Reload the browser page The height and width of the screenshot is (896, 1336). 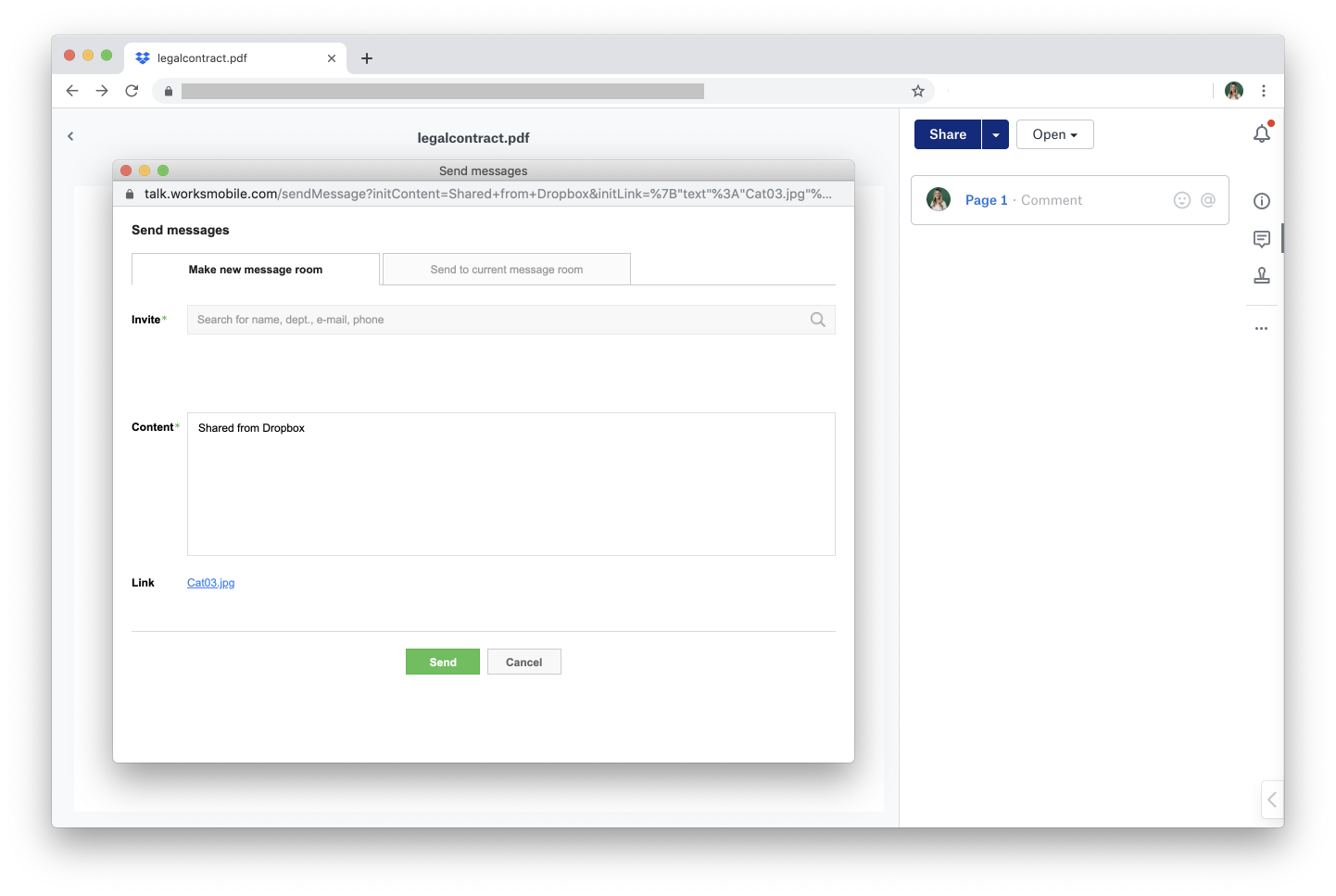coord(132,91)
